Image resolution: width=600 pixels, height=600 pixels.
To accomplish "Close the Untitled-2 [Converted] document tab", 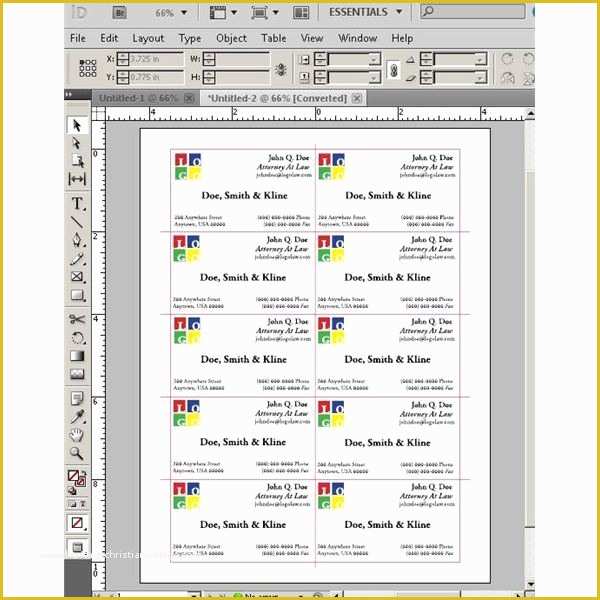I will [357, 99].
